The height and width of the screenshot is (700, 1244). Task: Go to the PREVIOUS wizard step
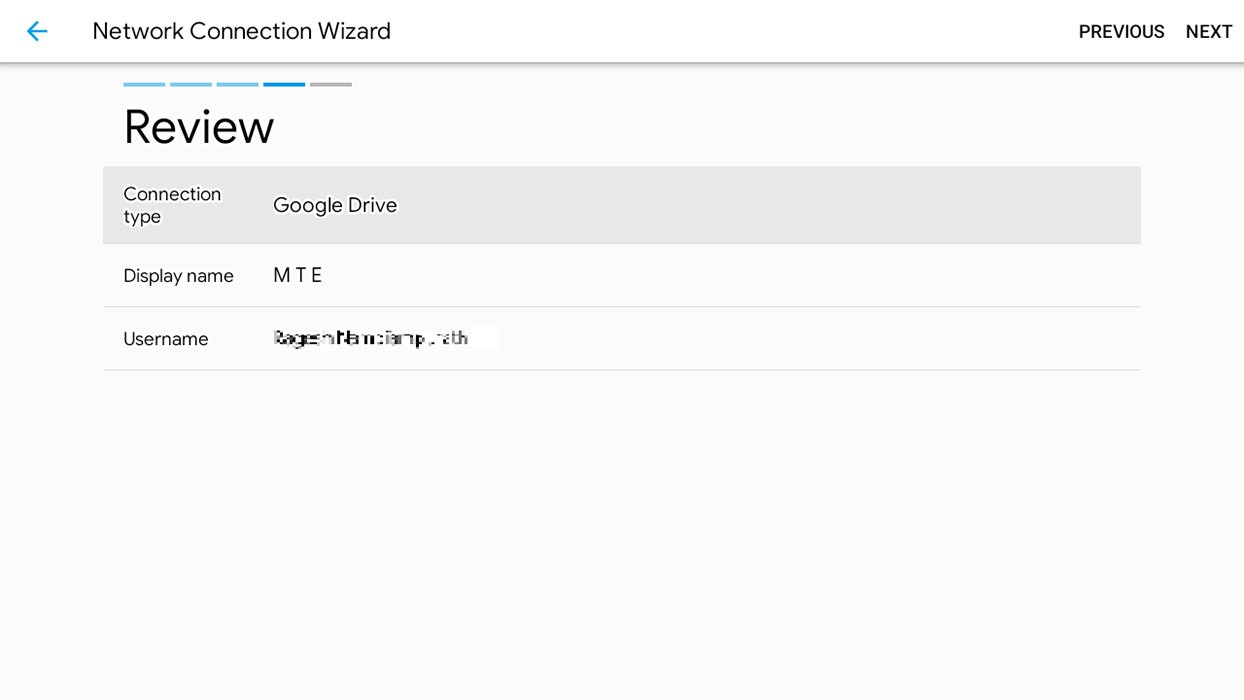[1121, 32]
